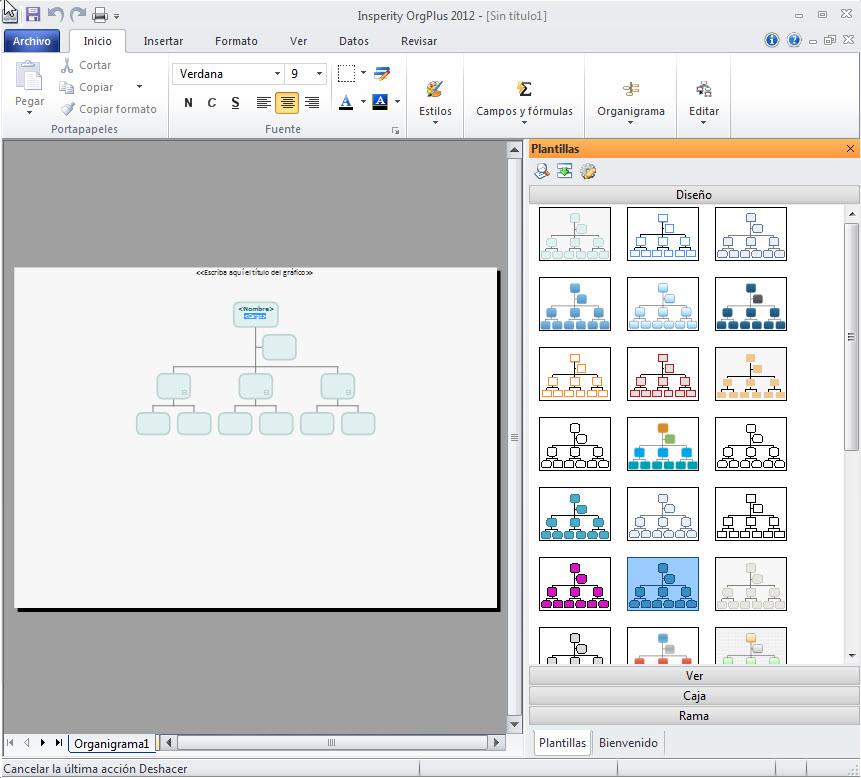The image size is (861, 778).
Task: Toggle bold formatting (N button)
Action: click(x=189, y=103)
